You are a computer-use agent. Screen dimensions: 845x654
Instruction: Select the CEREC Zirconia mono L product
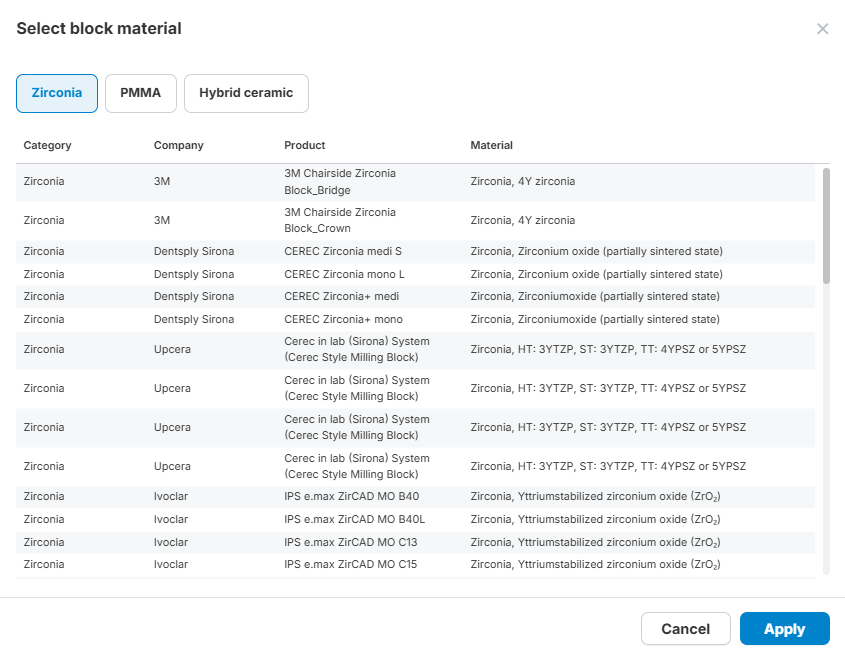tap(345, 274)
